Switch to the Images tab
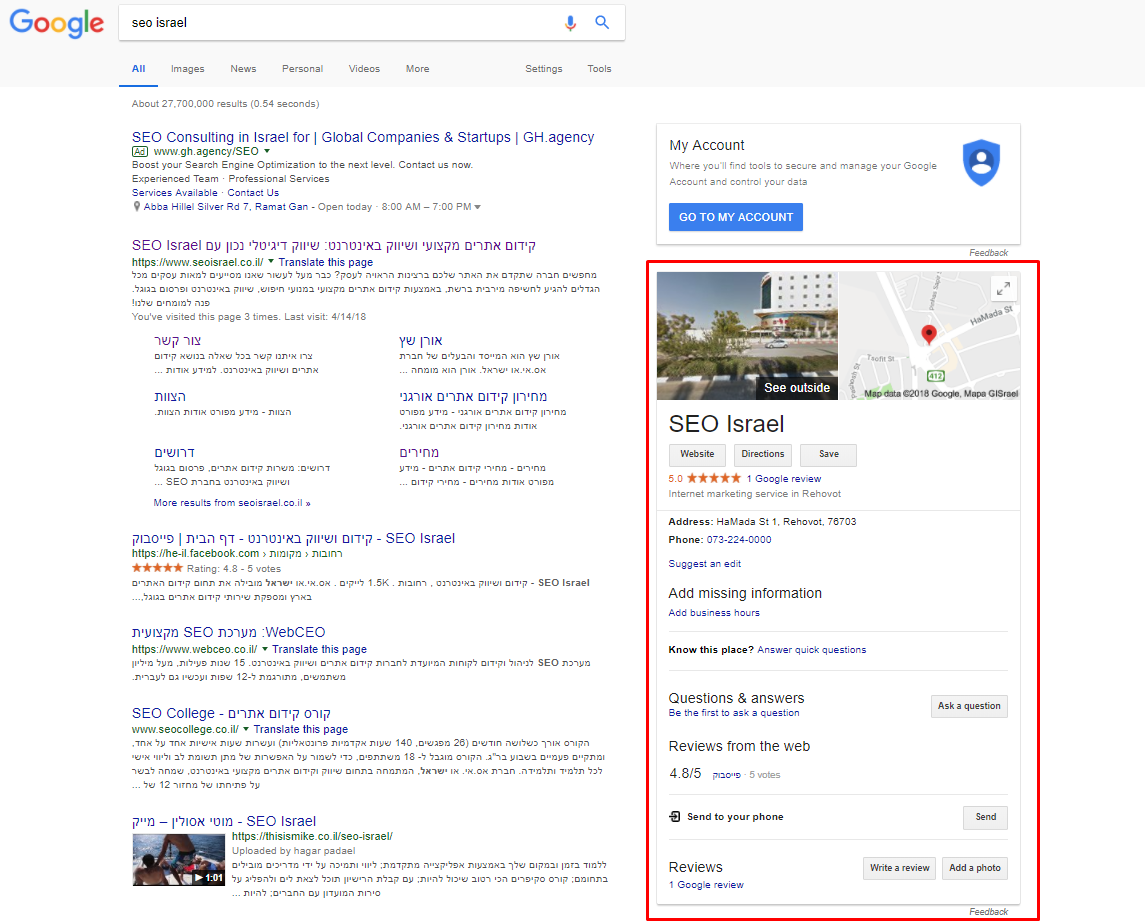 tap(187, 69)
